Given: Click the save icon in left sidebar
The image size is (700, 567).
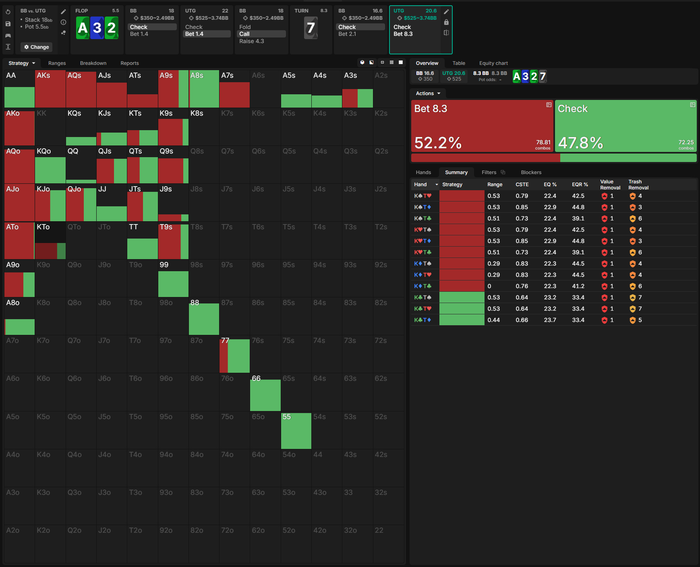Looking at the screenshot, I should coord(8,24).
